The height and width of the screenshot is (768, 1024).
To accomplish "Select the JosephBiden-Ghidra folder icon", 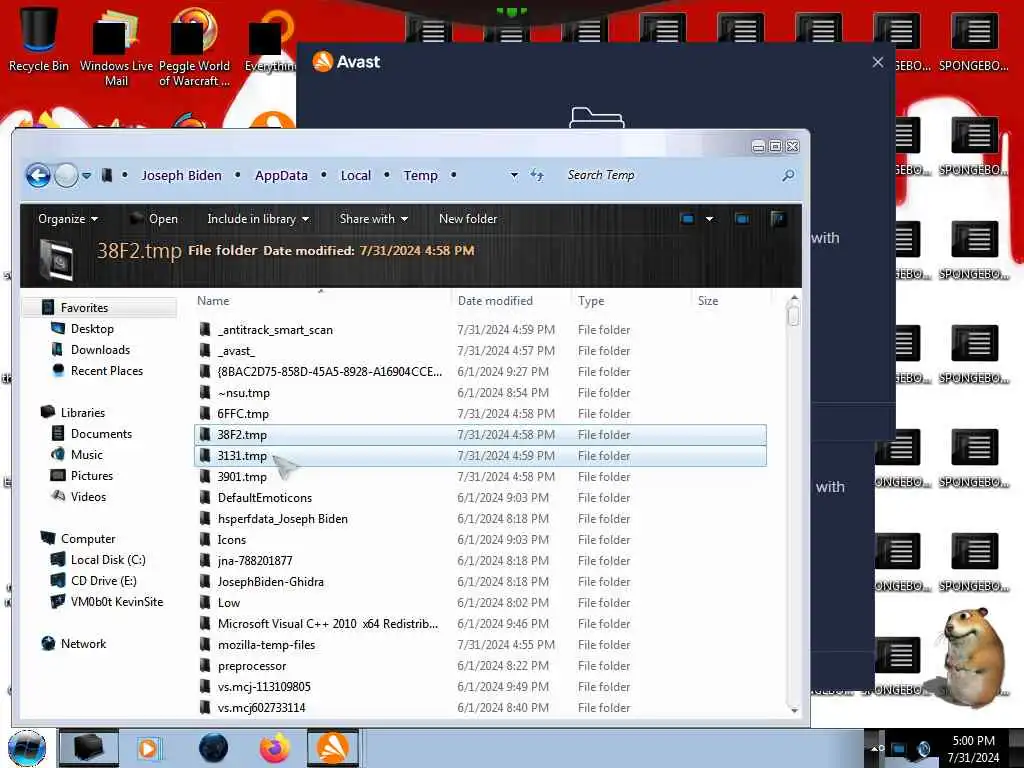I will 205,581.
